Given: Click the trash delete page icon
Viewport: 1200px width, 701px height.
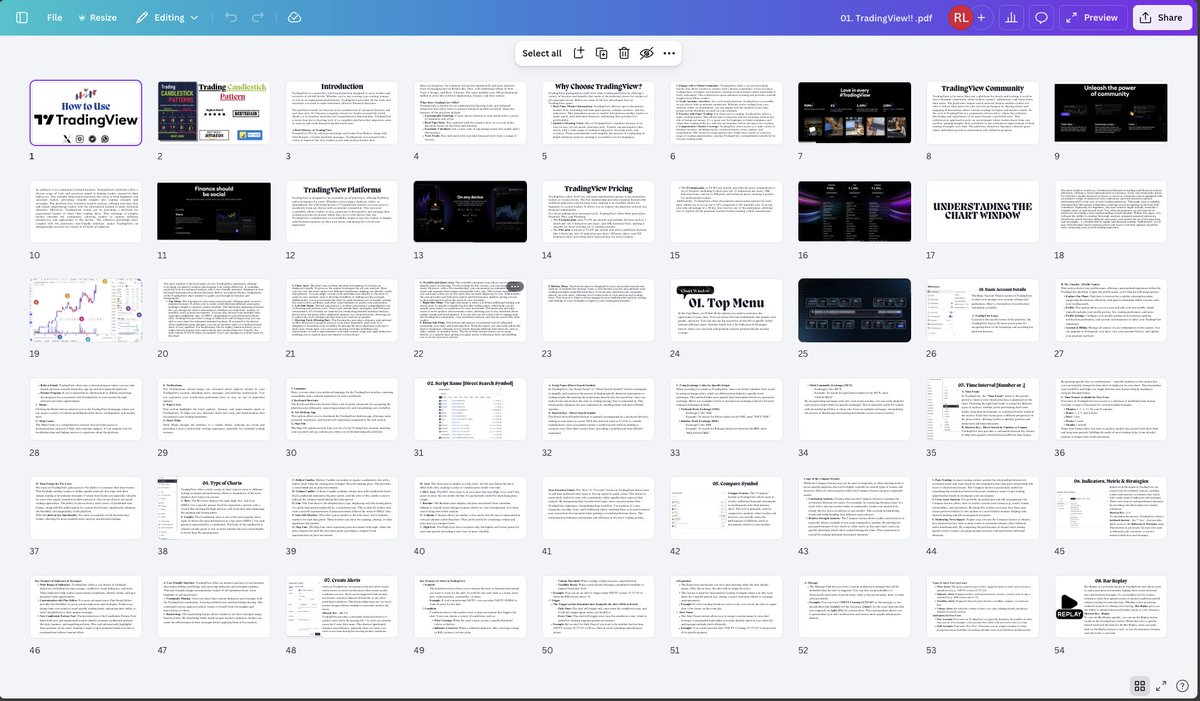Looking at the screenshot, I should (624, 53).
